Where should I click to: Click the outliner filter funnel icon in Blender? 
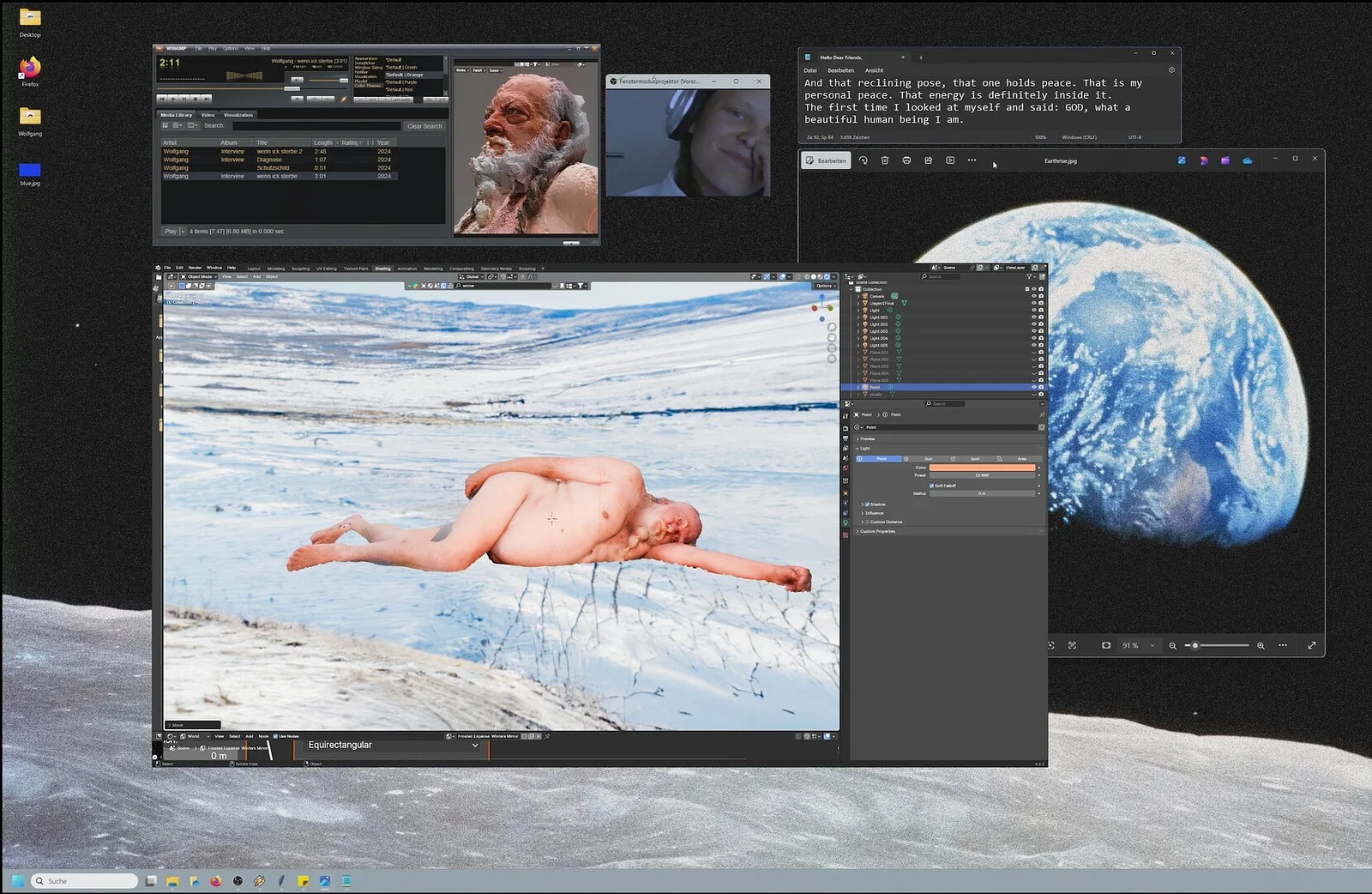pos(1030,276)
